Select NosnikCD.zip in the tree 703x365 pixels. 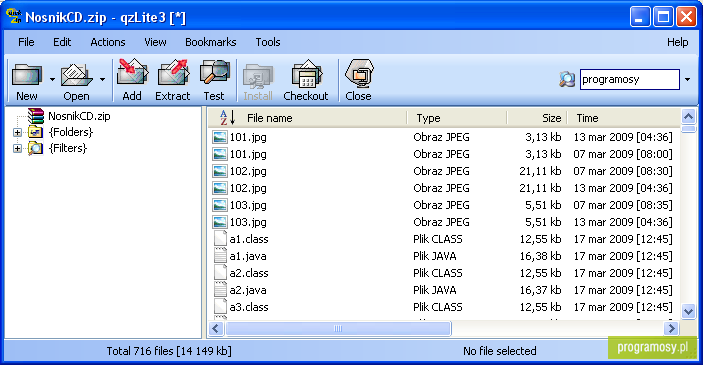coord(79,116)
